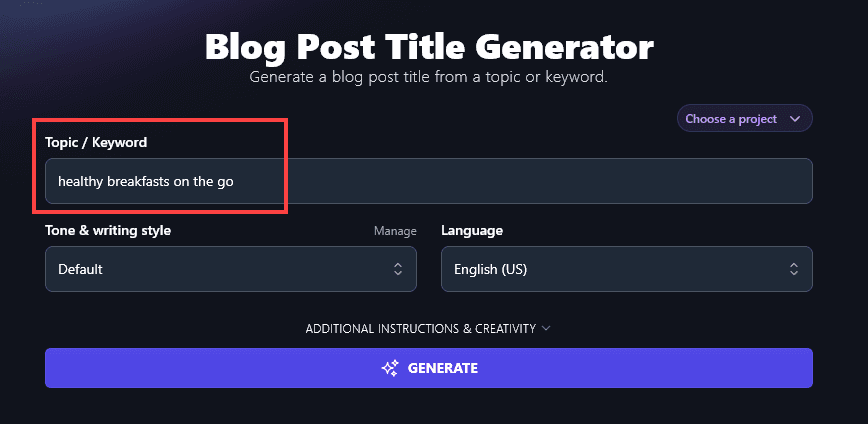Image resolution: width=868 pixels, height=424 pixels.
Task: Click the up-down arrows in Tone field
Action: click(397, 269)
